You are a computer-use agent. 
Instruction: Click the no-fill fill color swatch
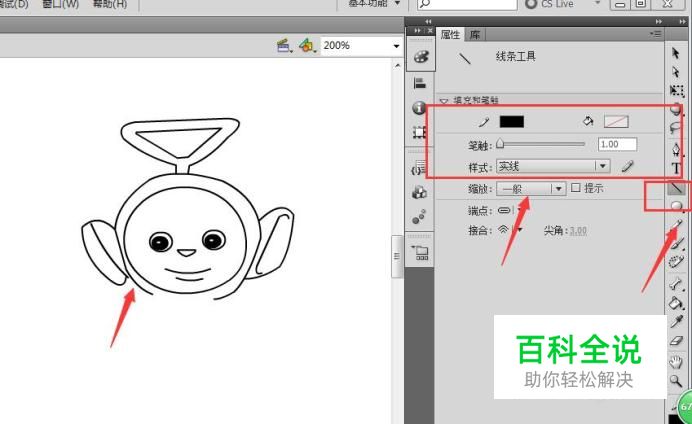(616, 121)
